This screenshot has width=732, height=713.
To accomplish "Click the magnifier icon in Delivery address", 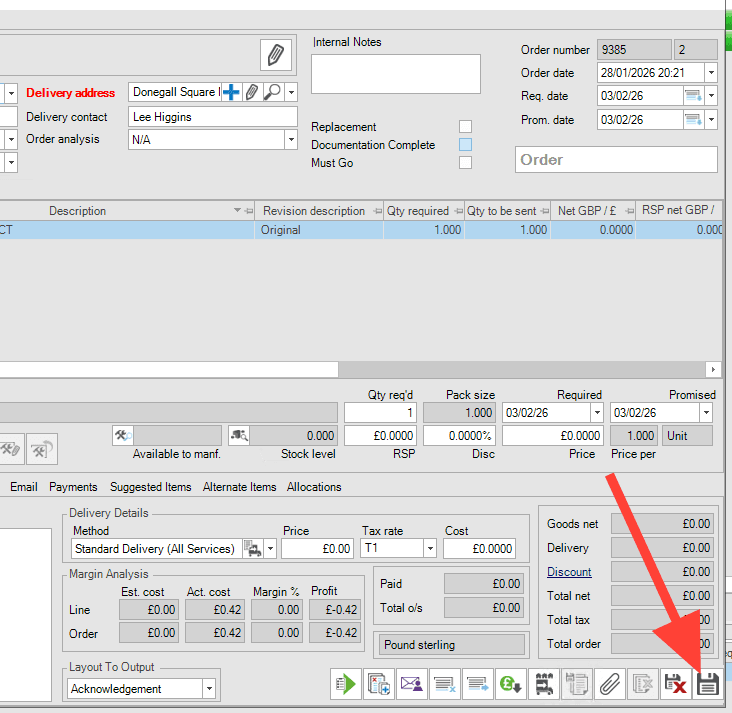I will (272, 92).
